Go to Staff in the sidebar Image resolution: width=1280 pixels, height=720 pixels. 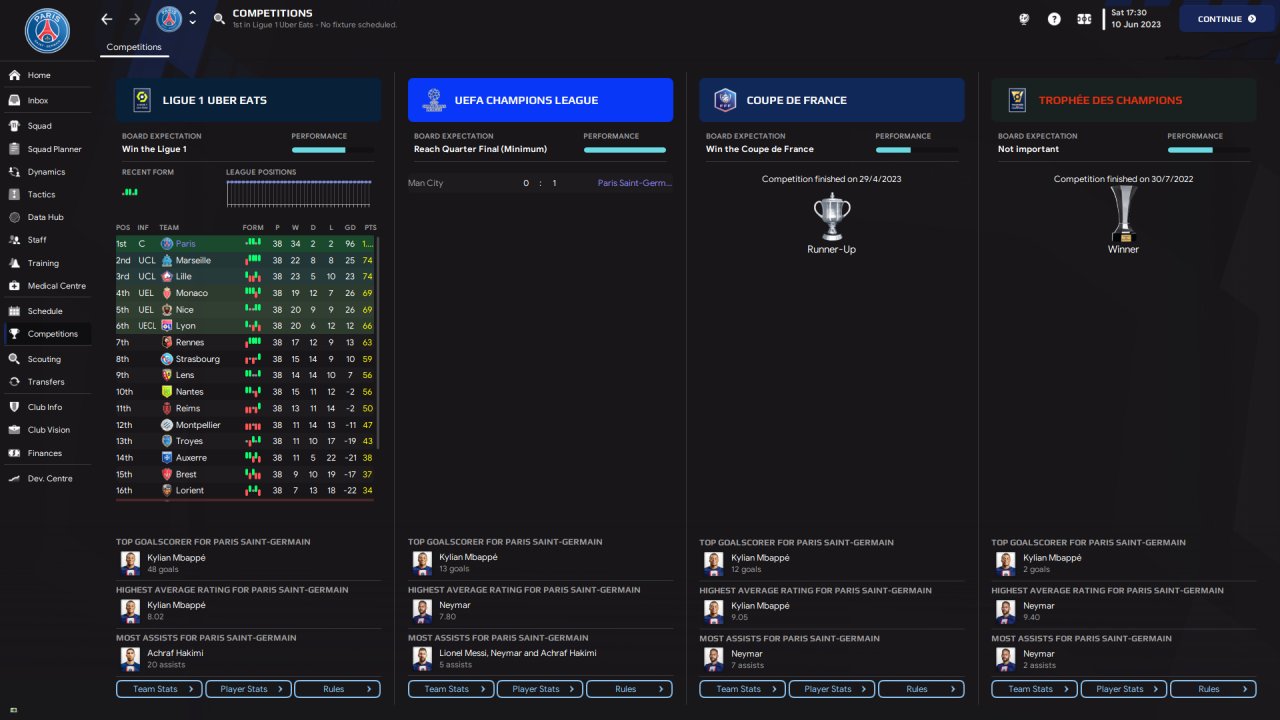coord(37,240)
